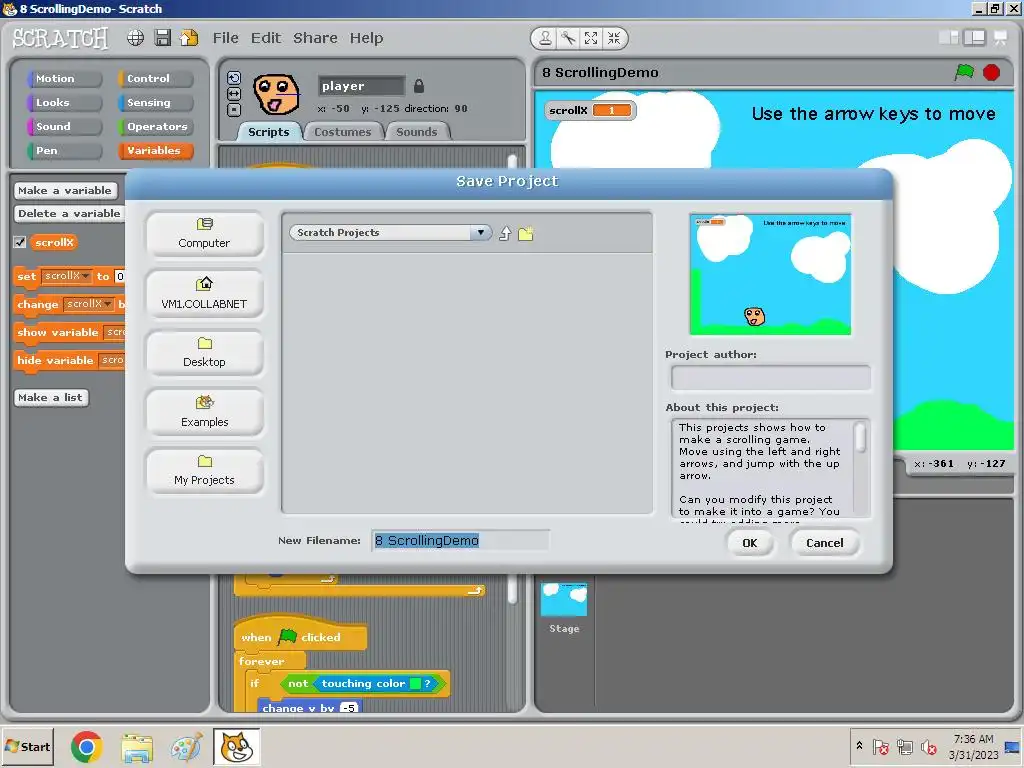The image size is (1024, 768).
Task: Select the Stage thumbnail in sprite list
Action: (x=564, y=600)
